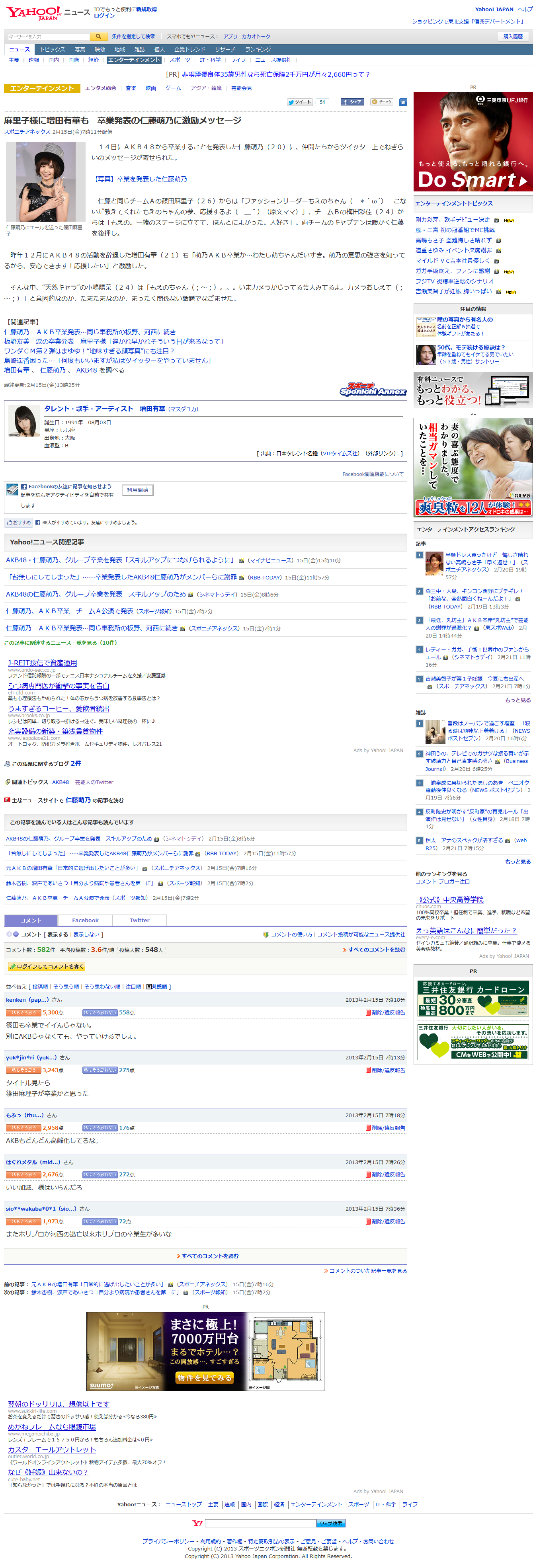Click the Facebook シェア button
The height and width of the screenshot is (1568, 537).
click(352, 101)
